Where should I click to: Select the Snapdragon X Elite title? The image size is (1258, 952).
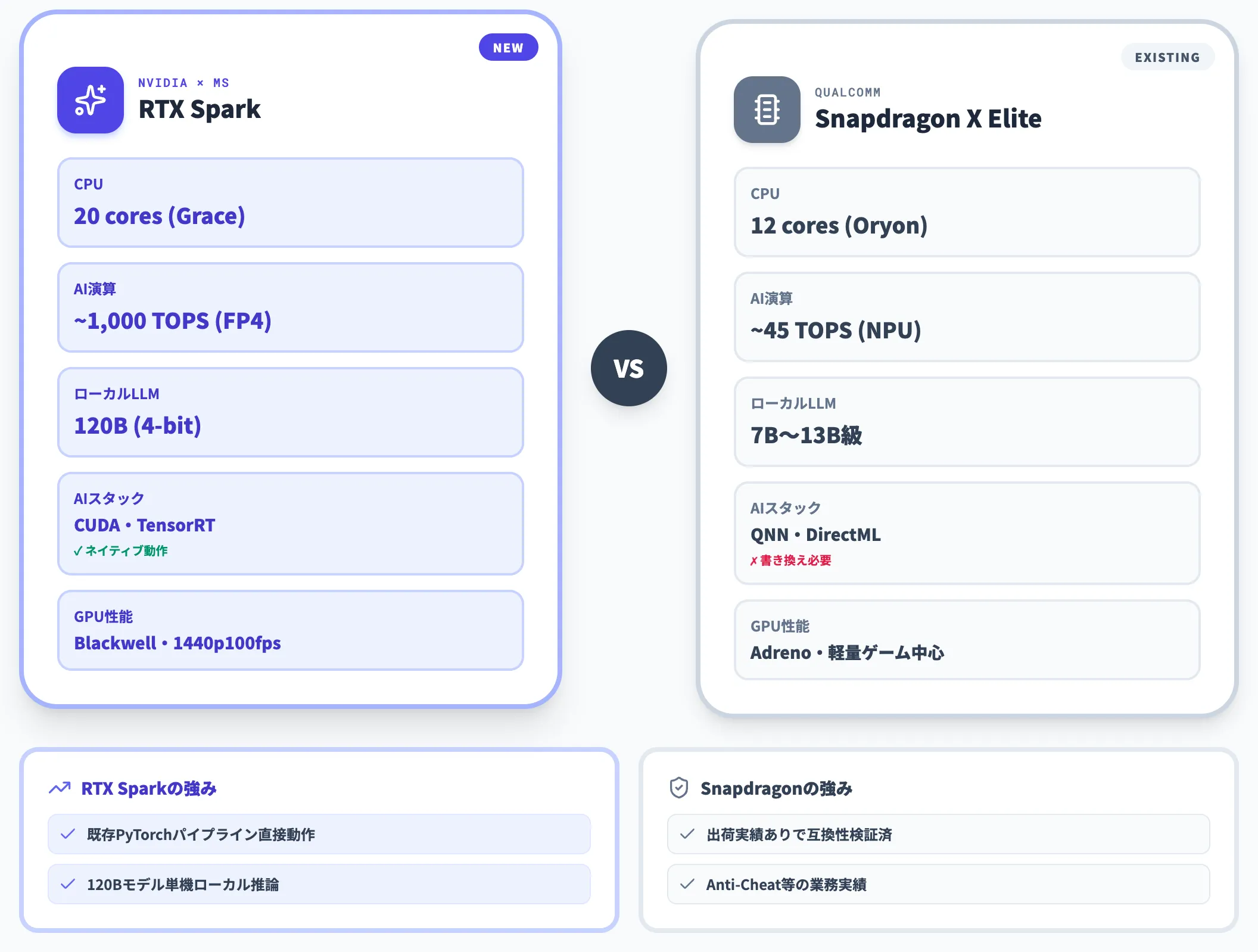click(x=928, y=119)
